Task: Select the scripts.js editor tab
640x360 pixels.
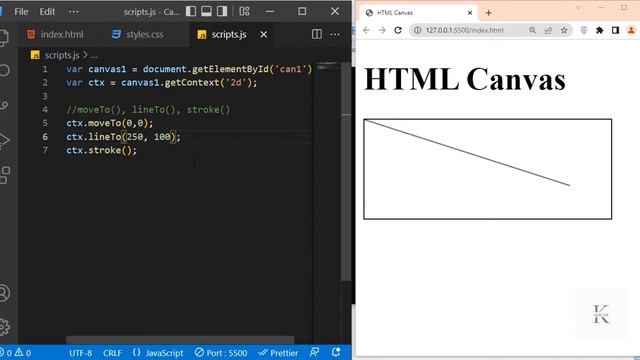Action: 229,35
